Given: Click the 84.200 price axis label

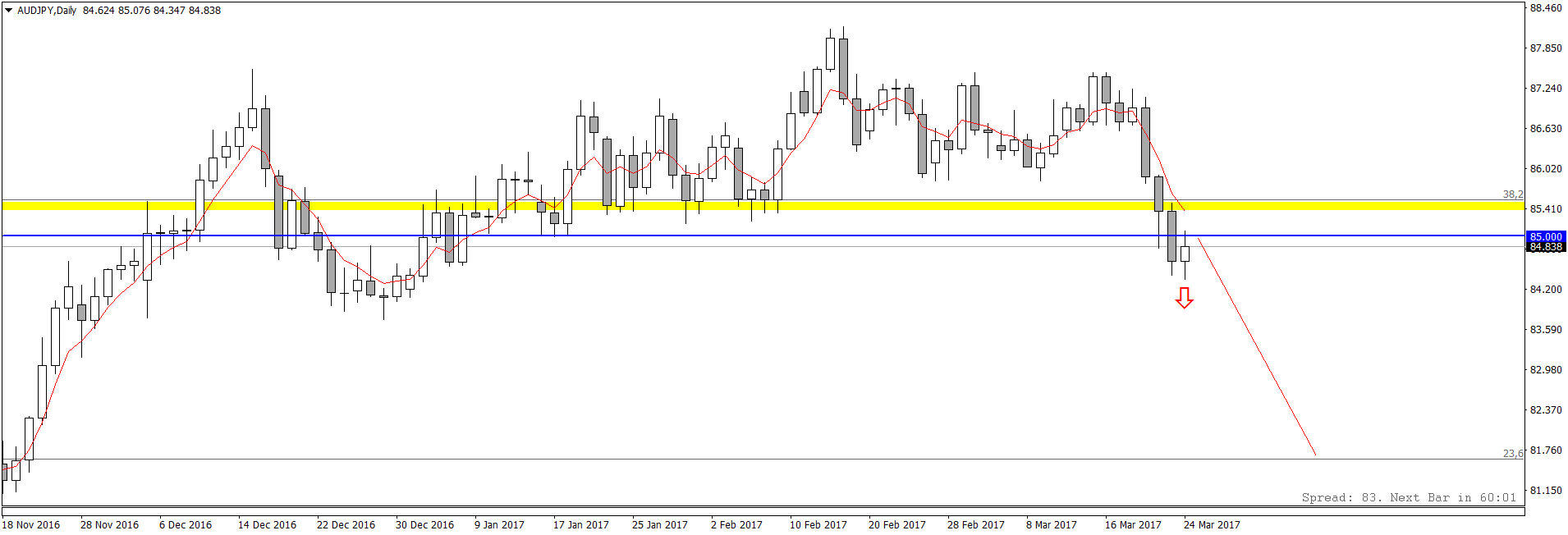Looking at the screenshot, I should pos(1546,290).
